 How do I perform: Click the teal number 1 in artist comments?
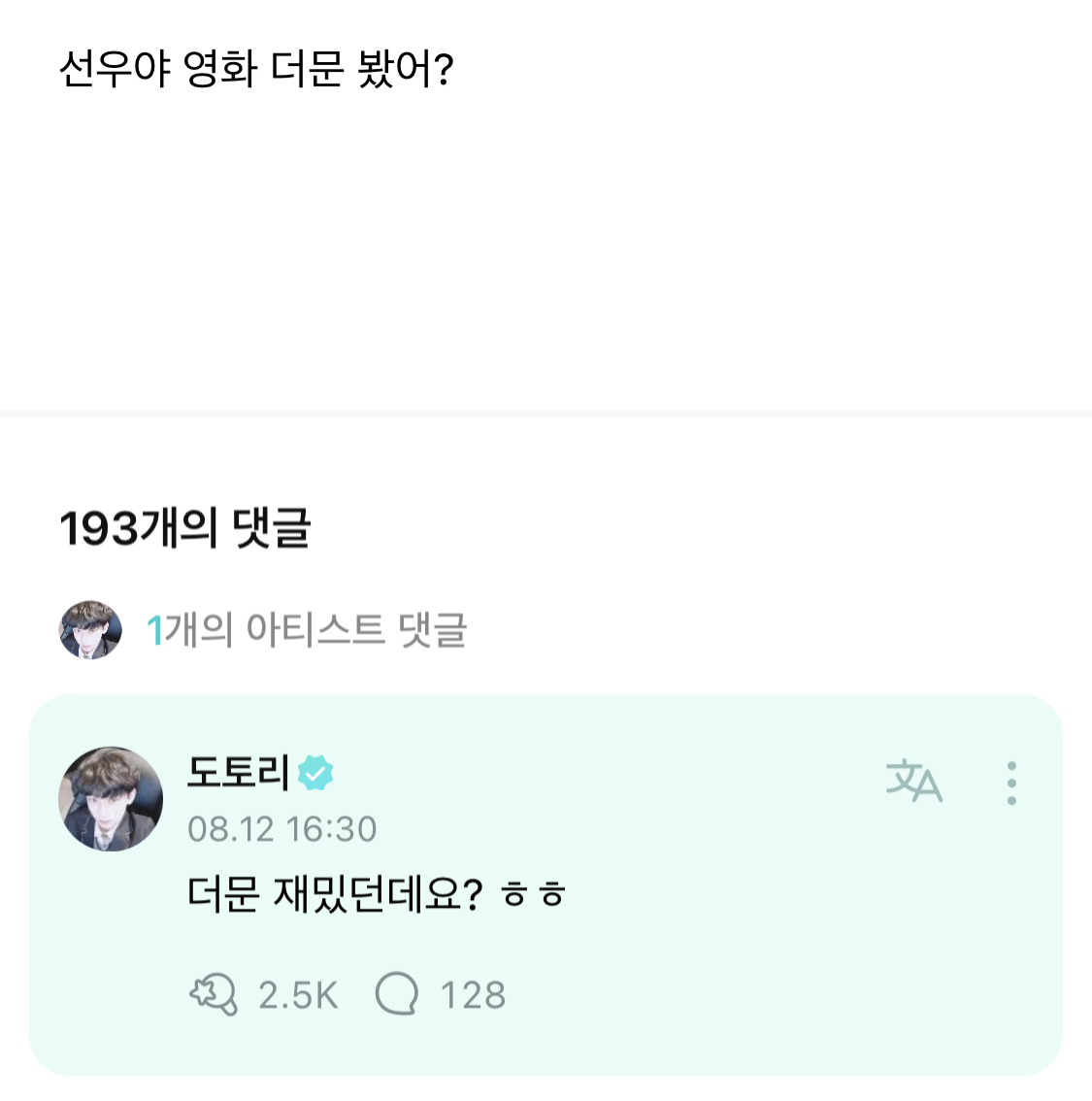point(154,631)
